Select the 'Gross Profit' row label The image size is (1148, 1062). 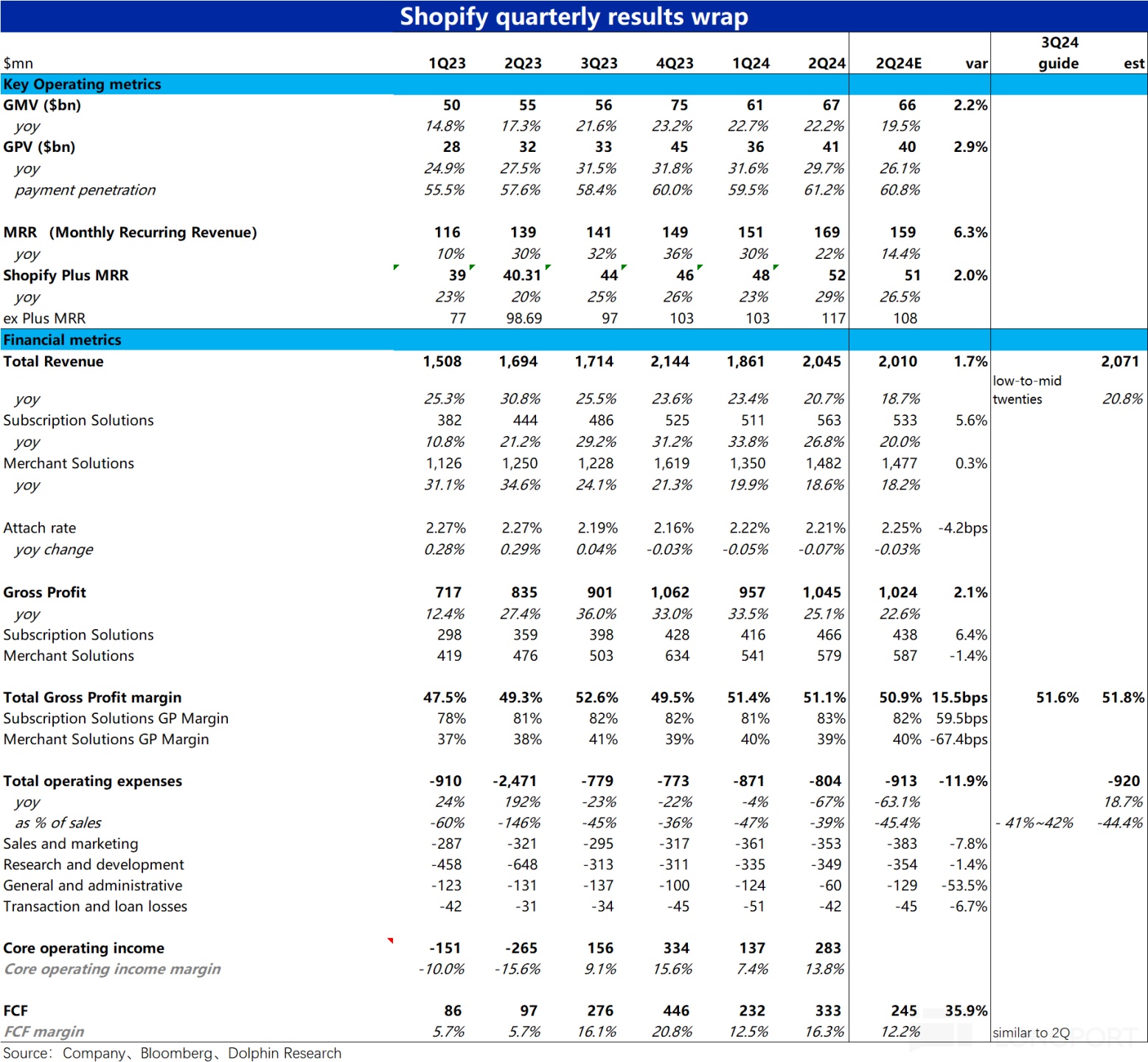click(x=44, y=592)
